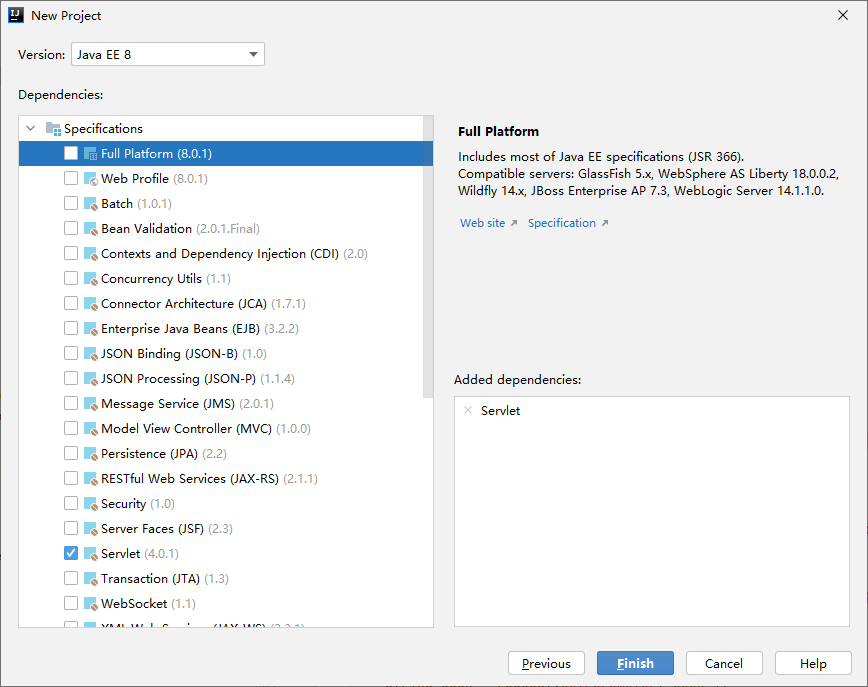This screenshot has height=687, width=868.
Task: Click the JSON Processing (JSON-P) icon
Action: (91, 379)
